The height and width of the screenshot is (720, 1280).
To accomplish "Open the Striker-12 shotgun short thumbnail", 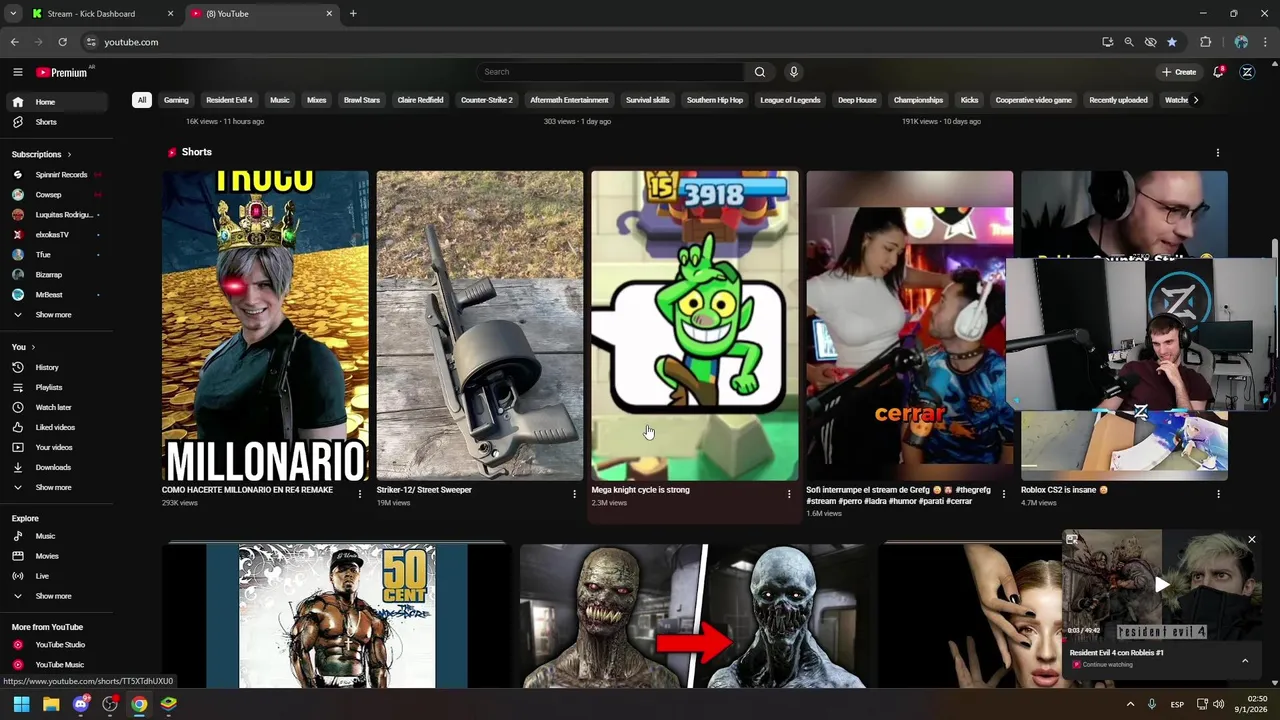I will click(x=480, y=326).
